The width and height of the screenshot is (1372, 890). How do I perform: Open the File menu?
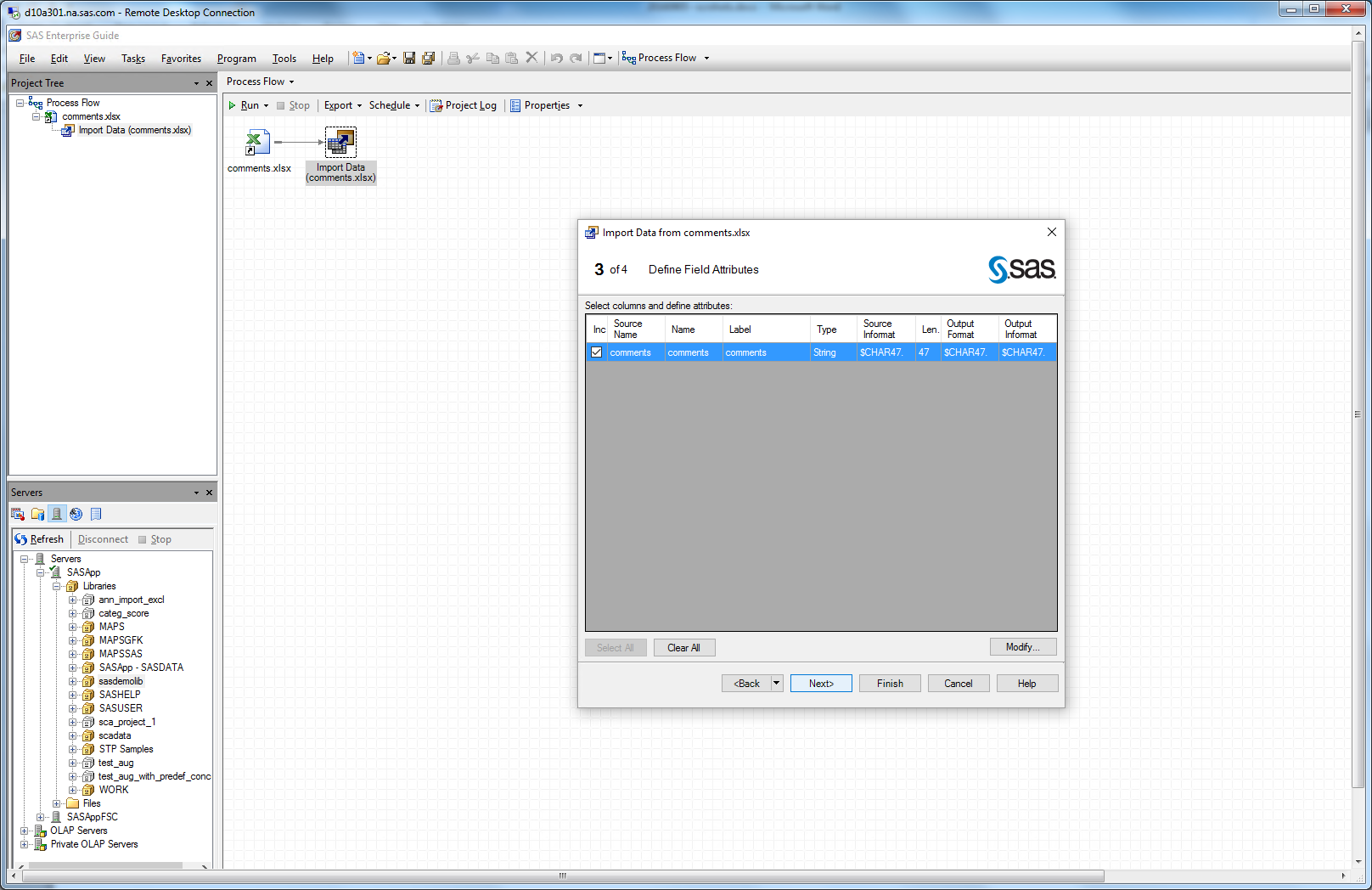tap(27, 59)
